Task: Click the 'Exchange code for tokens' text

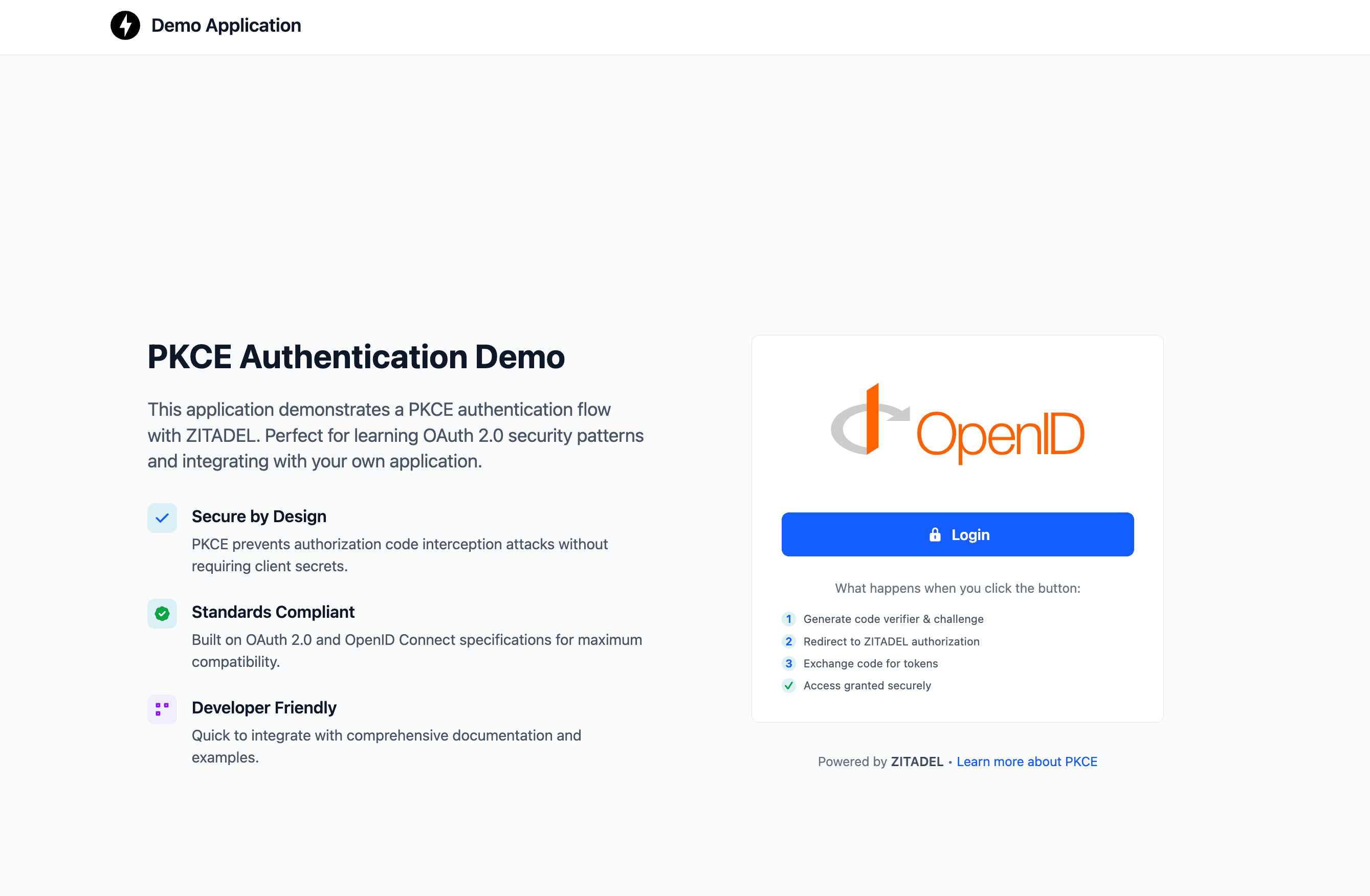Action: tap(870, 663)
